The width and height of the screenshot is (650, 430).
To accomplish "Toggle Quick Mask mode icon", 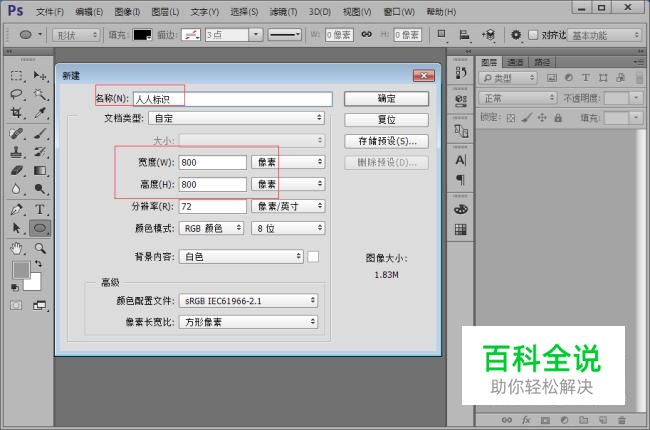I will [x=16, y=306].
